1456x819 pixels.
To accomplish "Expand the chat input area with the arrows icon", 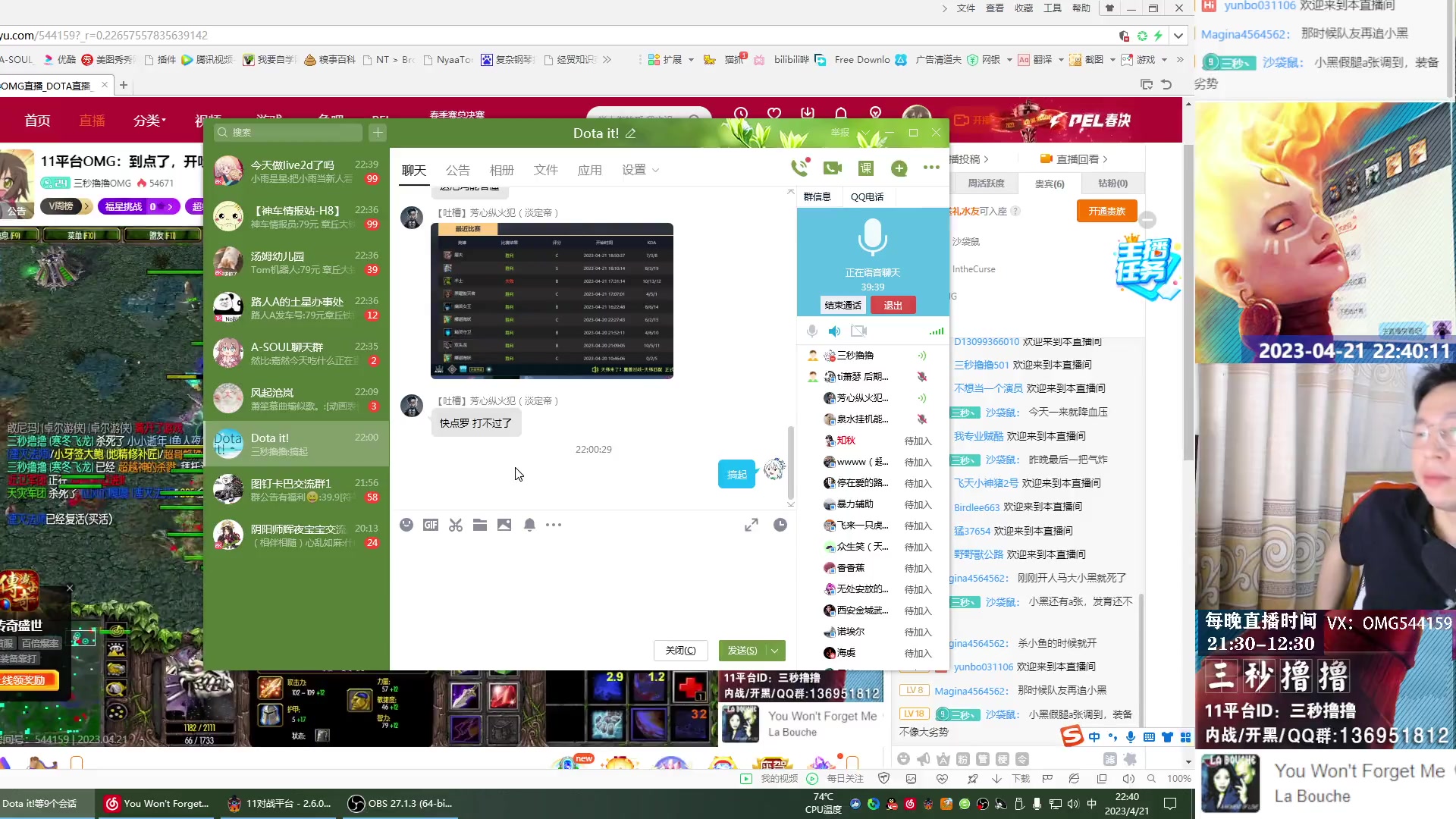I will pos(752,525).
